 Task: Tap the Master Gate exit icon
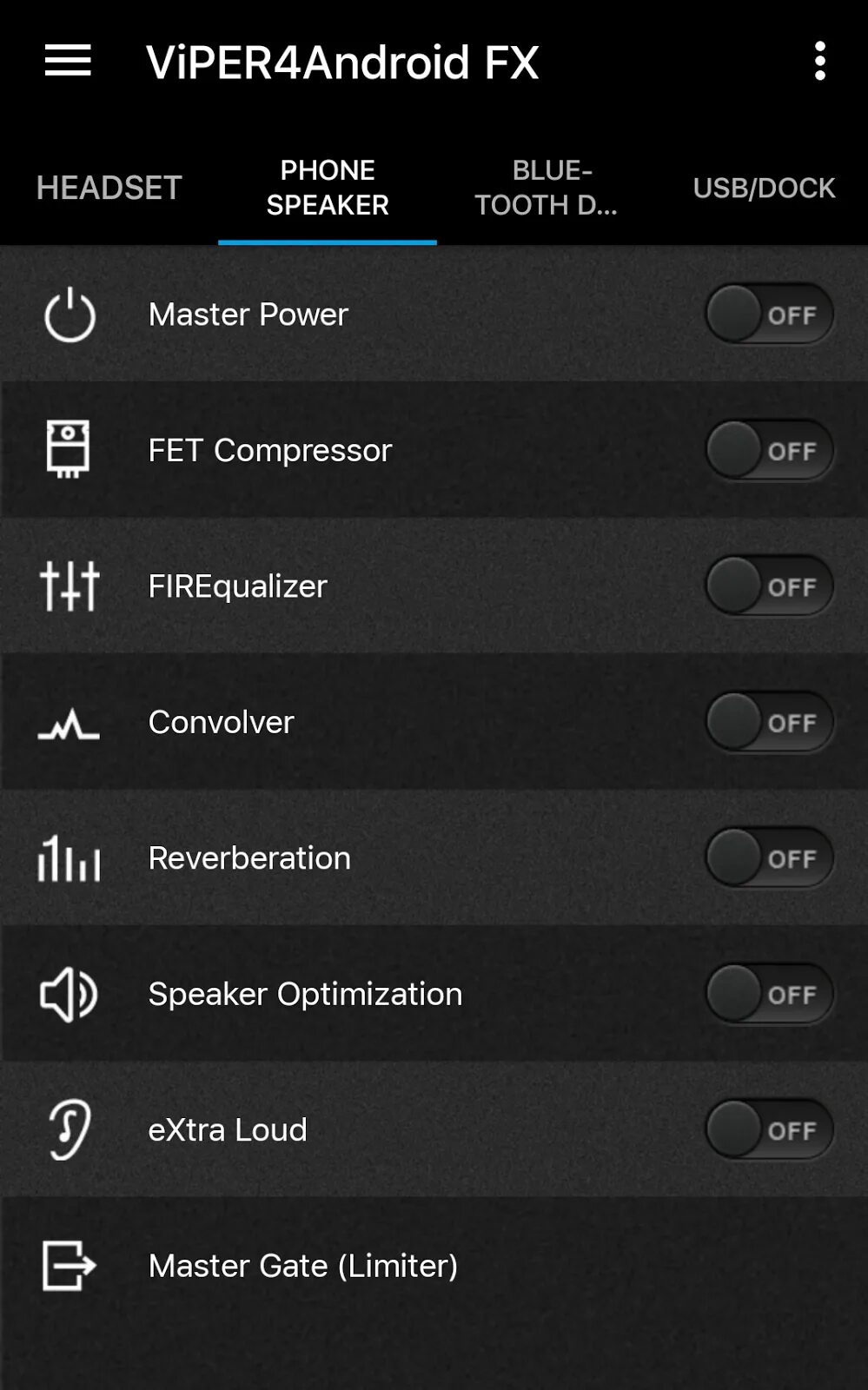click(x=69, y=1265)
